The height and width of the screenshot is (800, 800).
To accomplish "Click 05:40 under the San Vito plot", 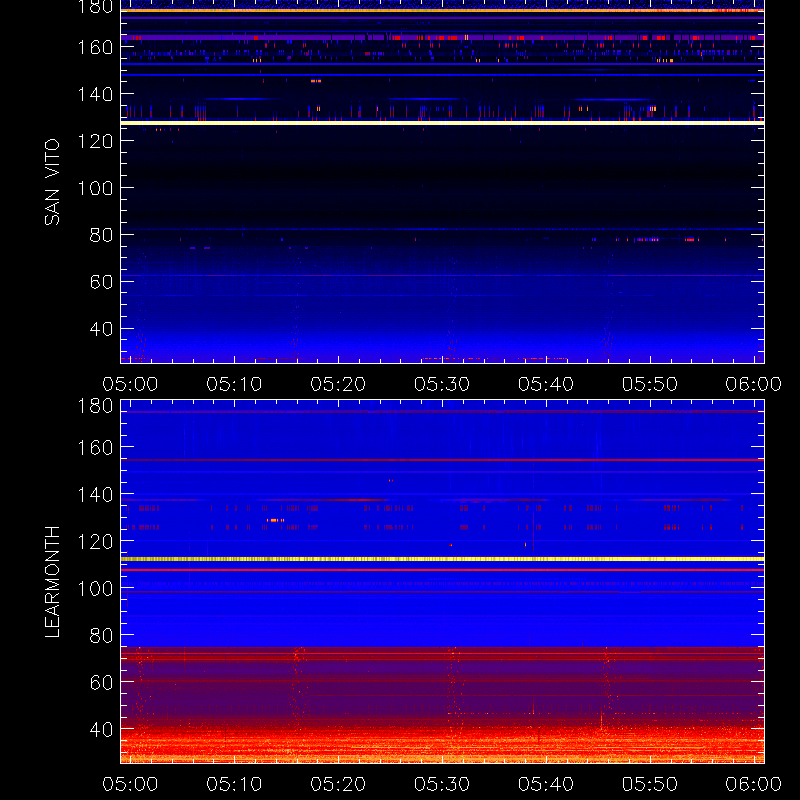I will [x=546, y=384].
